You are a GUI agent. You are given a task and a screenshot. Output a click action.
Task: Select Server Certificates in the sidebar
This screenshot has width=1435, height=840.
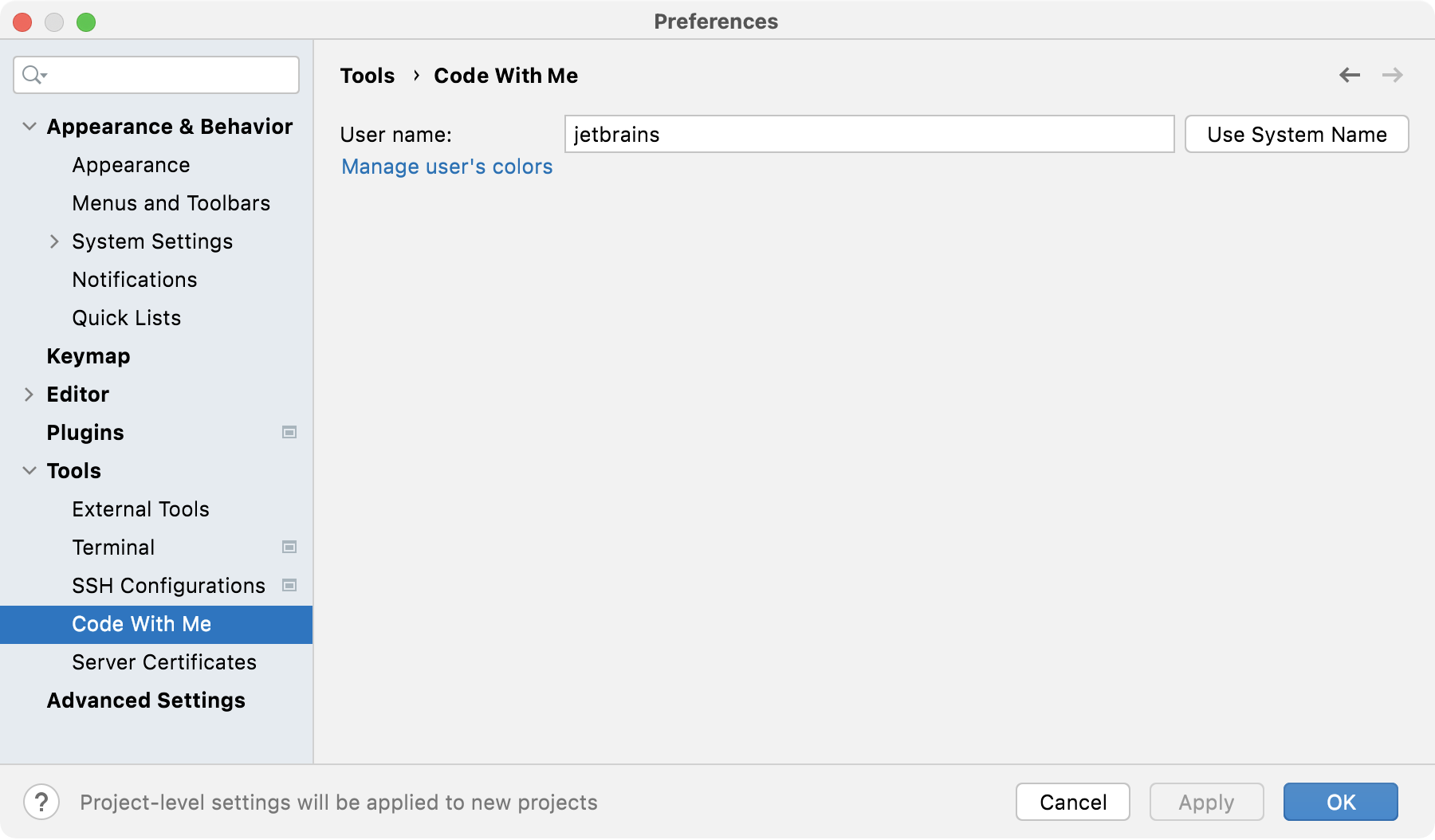pos(163,661)
